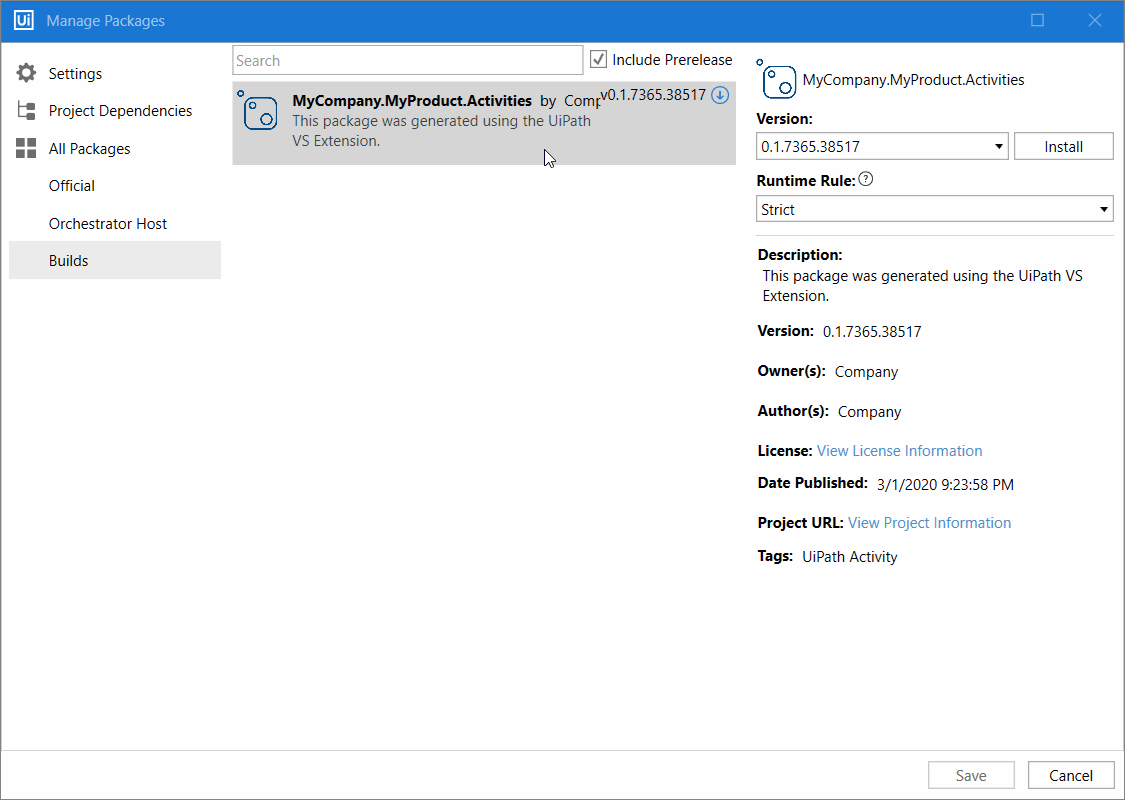Click the Settings gear icon
1125x800 pixels.
tap(26, 73)
